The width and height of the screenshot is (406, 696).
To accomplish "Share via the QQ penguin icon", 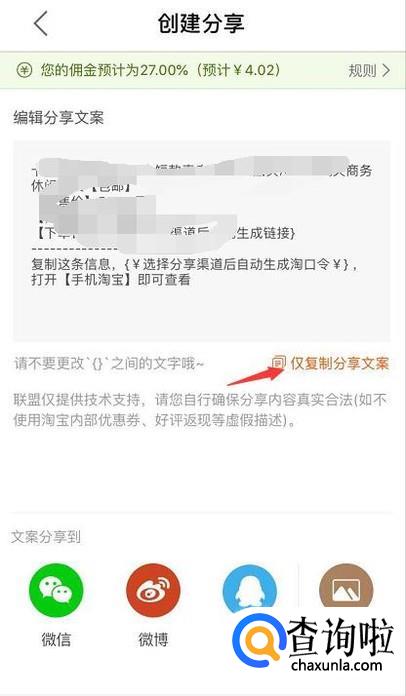I will coord(249,590).
